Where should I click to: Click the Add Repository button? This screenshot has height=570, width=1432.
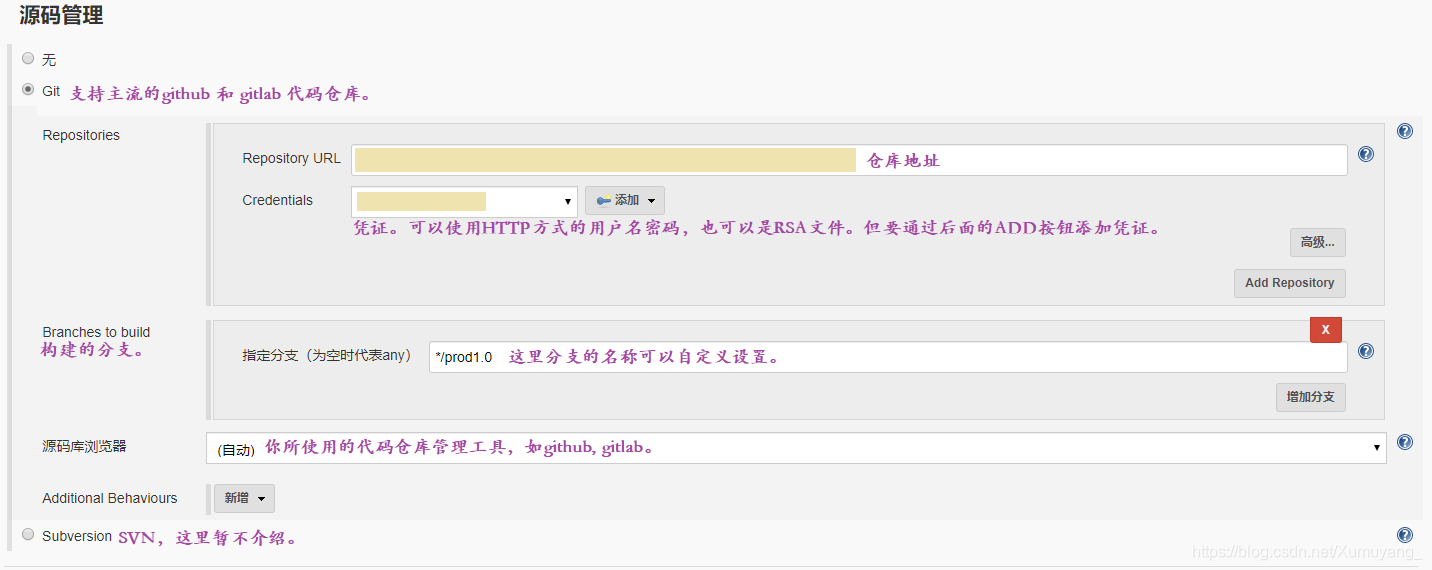pos(1290,283)
